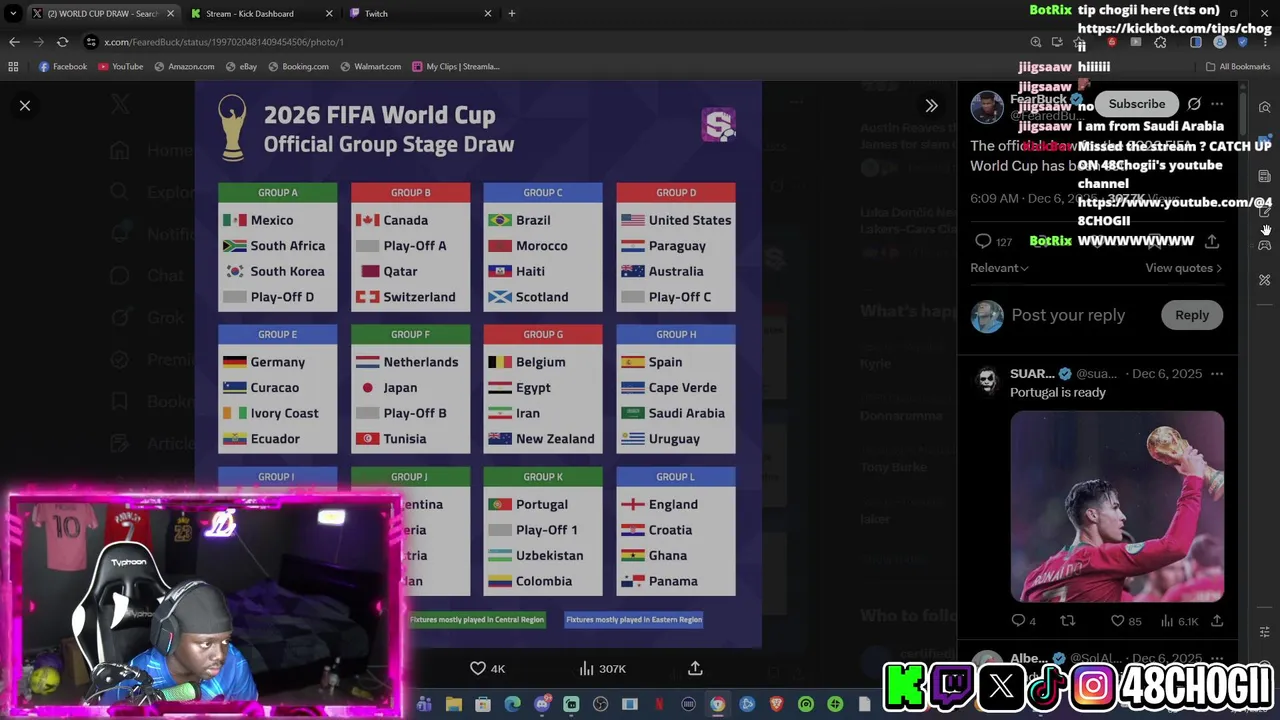The height and width of the screenshot is (720, 1280).
Task: Open the My Clips Streamlabs bookmark
Action: pyautogui.click(x=455, y=66)
